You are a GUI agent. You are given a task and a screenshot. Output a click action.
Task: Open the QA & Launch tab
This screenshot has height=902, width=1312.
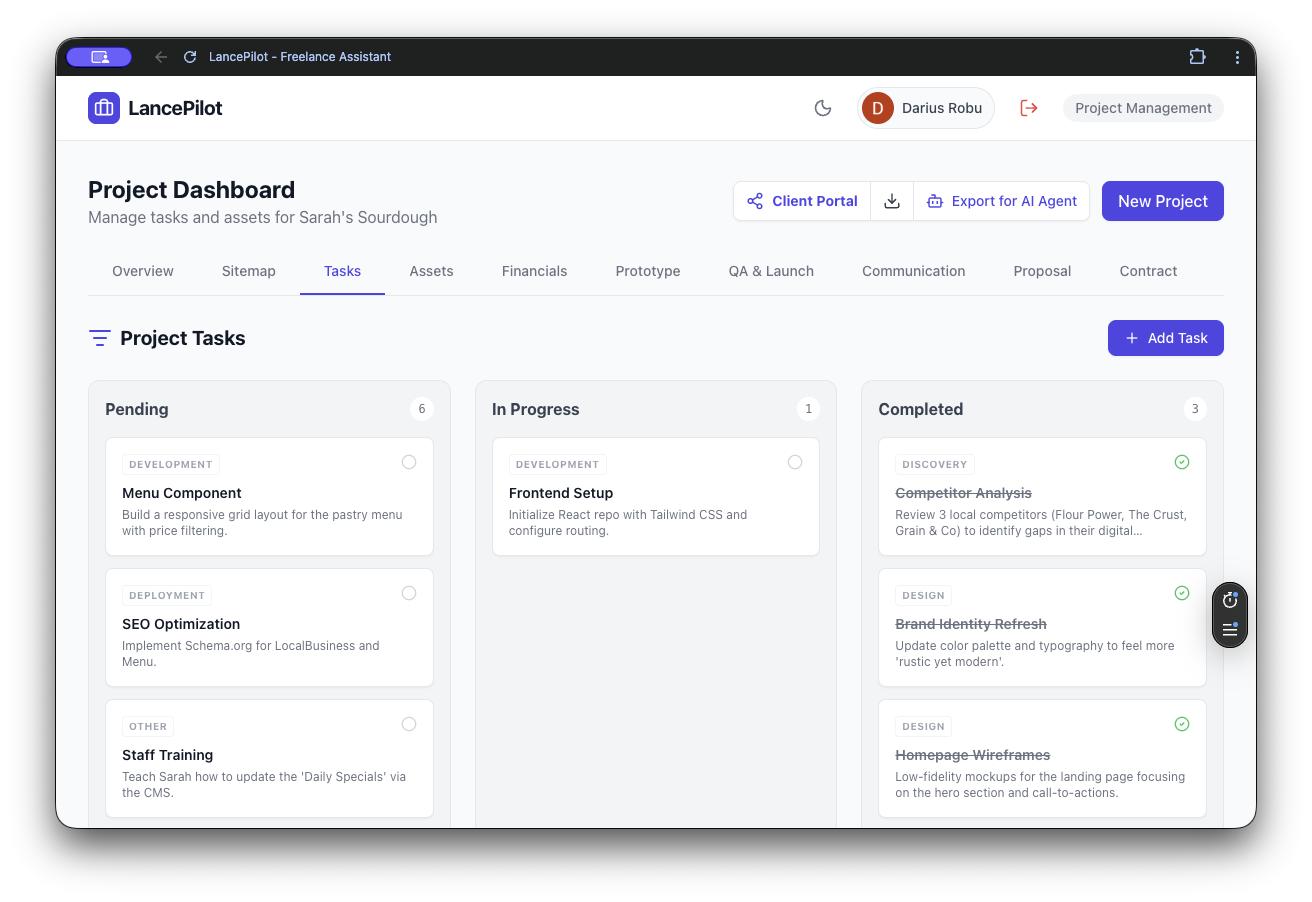click(771, 271)
